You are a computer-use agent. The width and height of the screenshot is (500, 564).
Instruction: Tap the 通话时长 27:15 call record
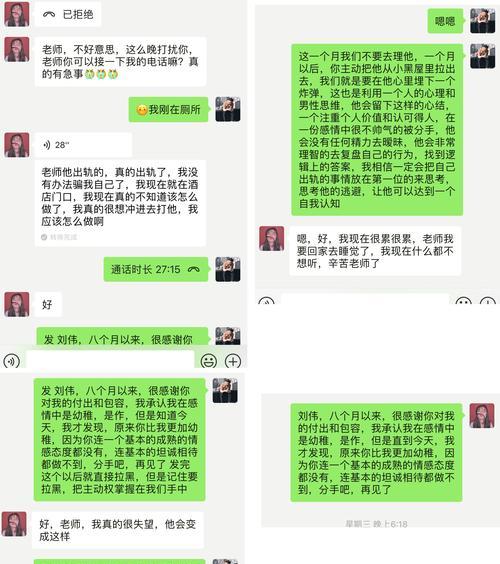tap(156, 269)
